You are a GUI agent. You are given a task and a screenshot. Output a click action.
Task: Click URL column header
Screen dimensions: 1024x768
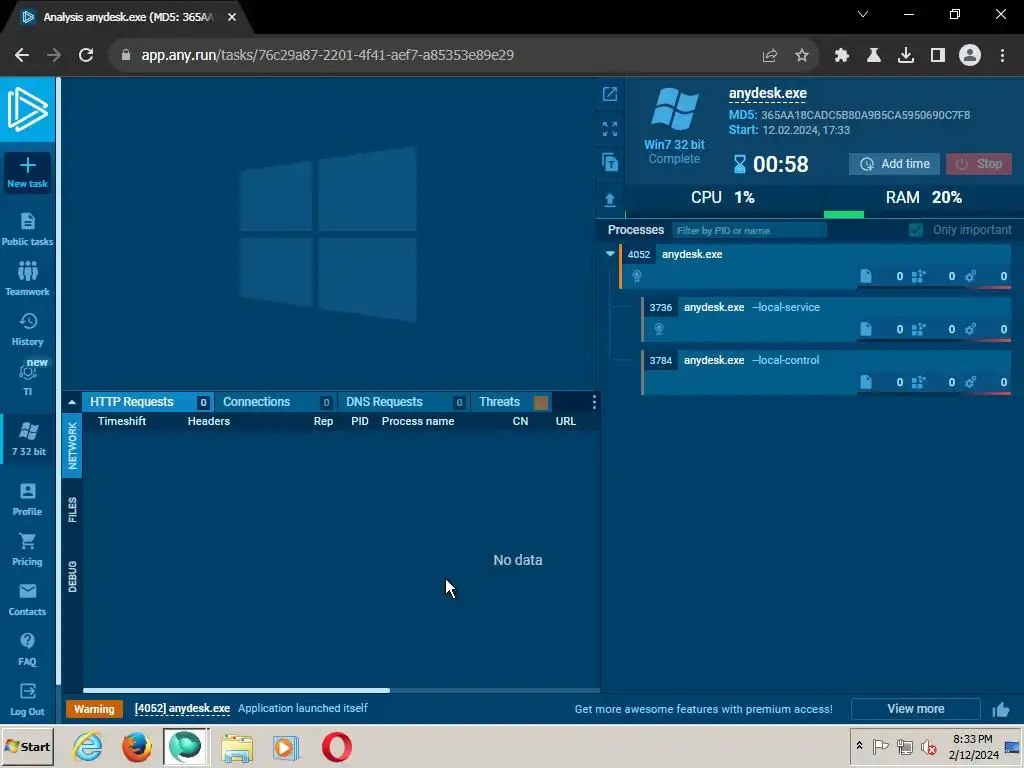click(x=566, y=421)
